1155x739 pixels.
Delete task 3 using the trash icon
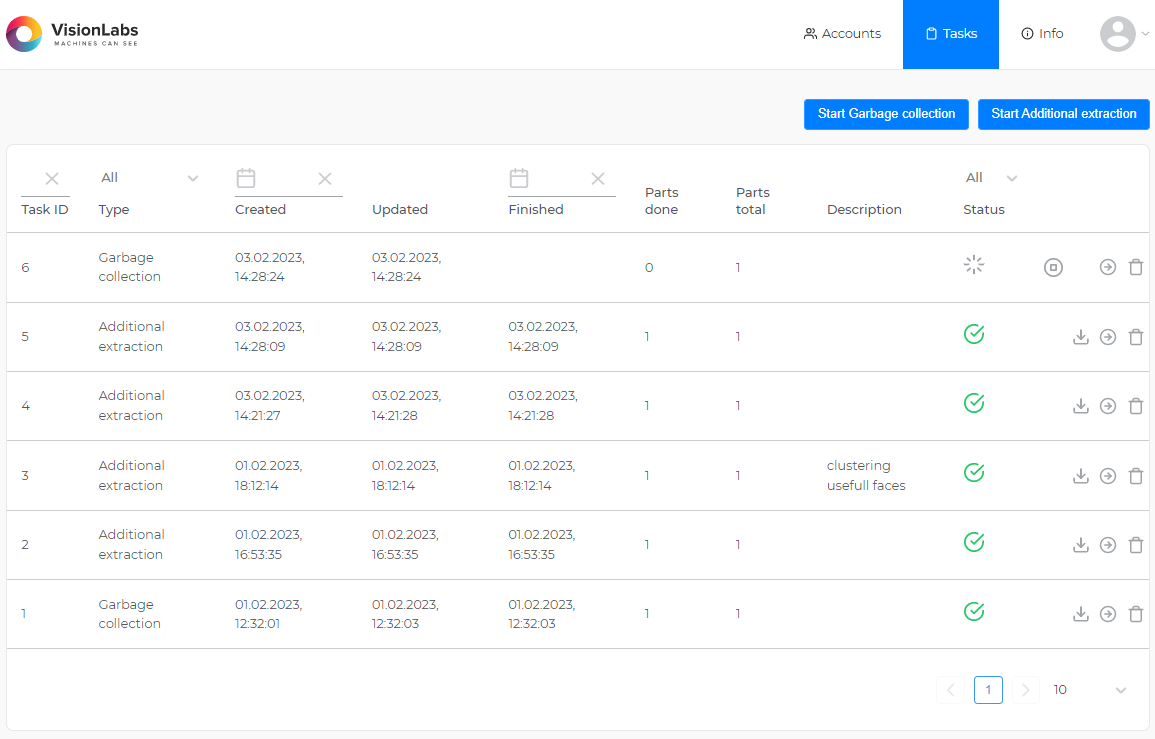1136,476
